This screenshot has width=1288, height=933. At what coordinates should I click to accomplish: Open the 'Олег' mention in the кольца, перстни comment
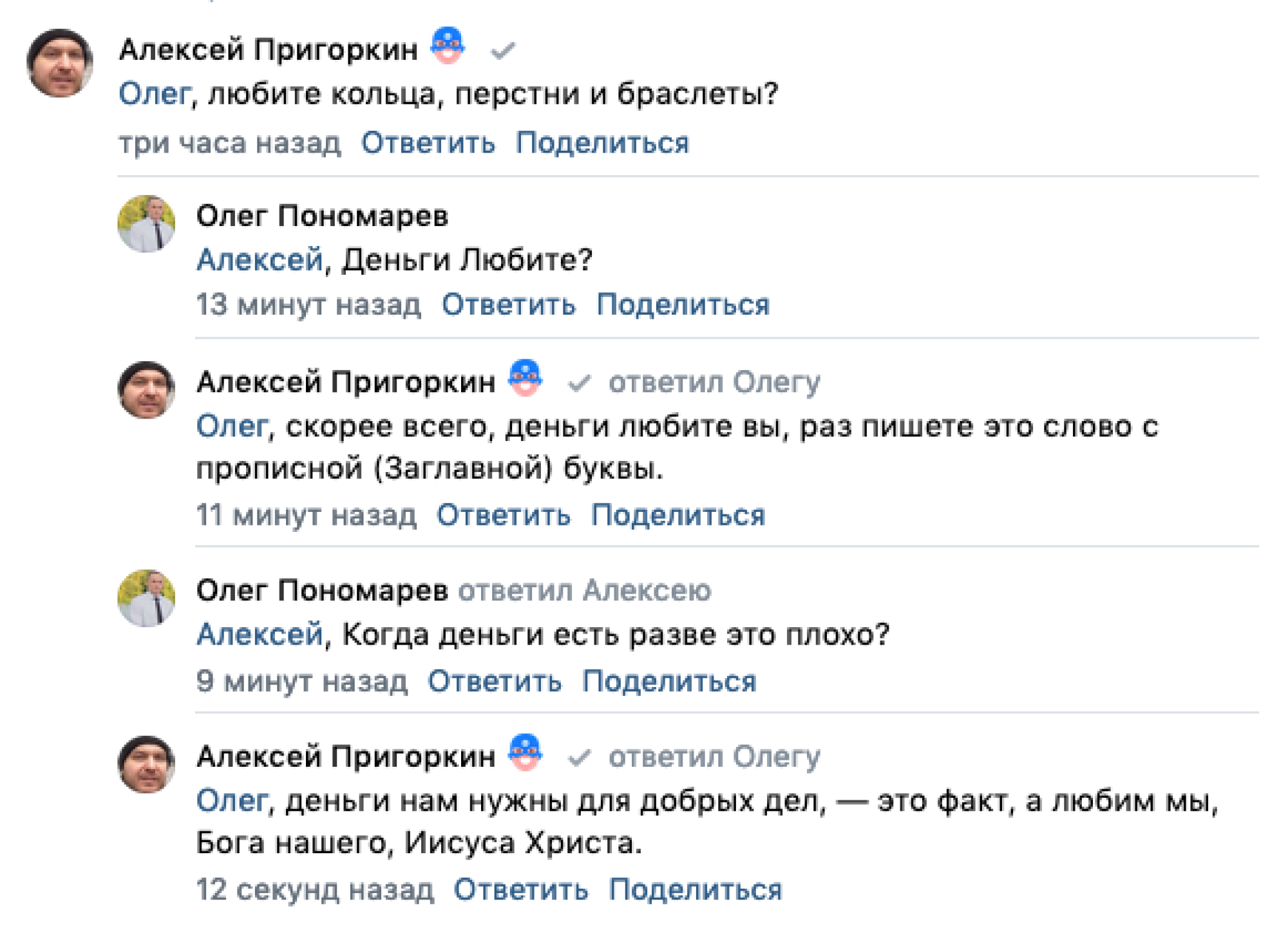[x=155, y=94]
